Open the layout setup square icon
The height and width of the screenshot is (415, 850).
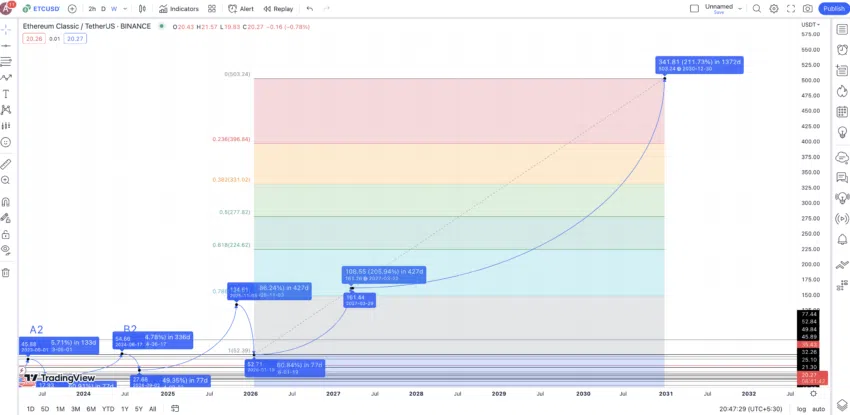coord(694,9)
